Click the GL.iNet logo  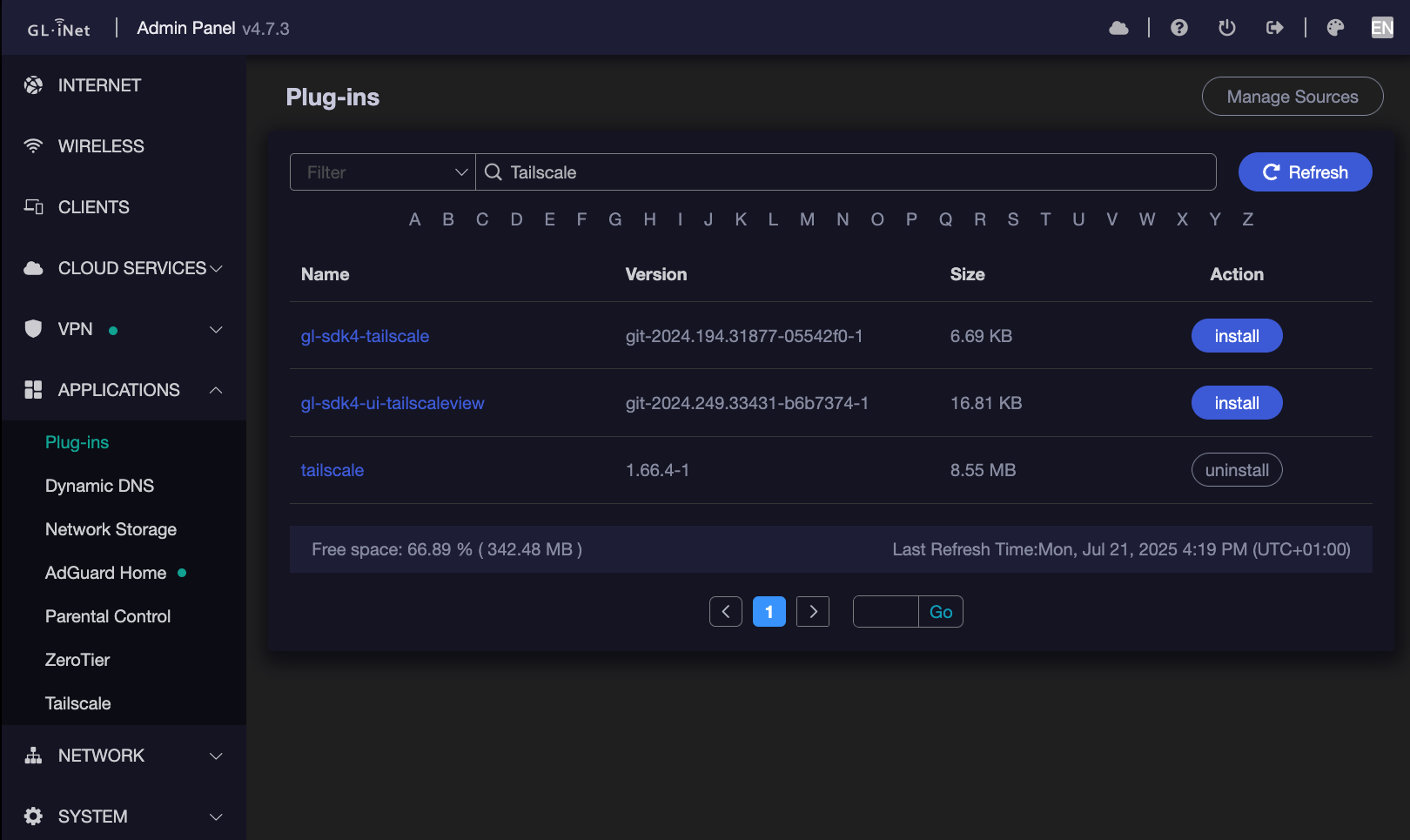click(58, 28)
